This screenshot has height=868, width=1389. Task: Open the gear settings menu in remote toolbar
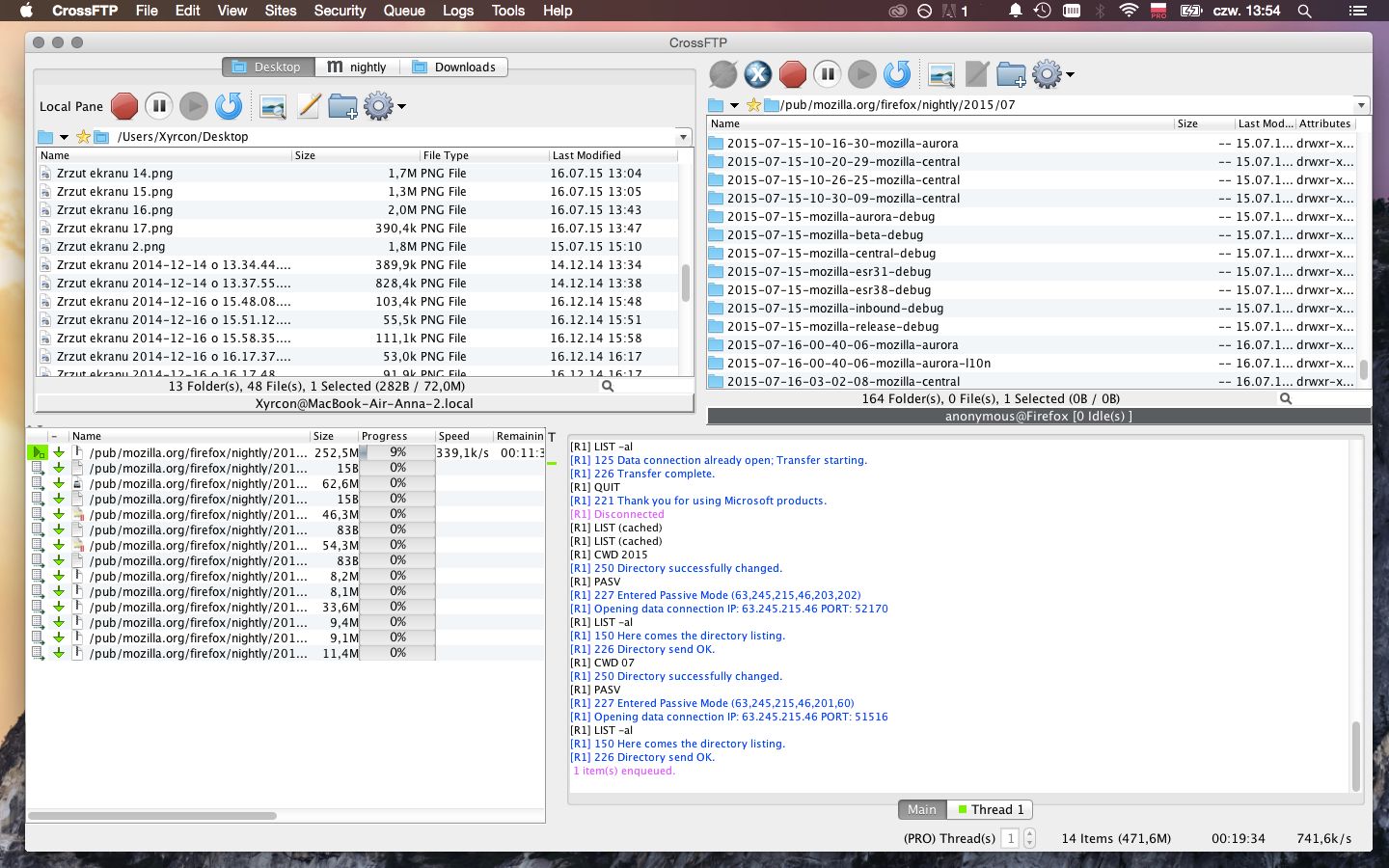[x=1051, y=74]
